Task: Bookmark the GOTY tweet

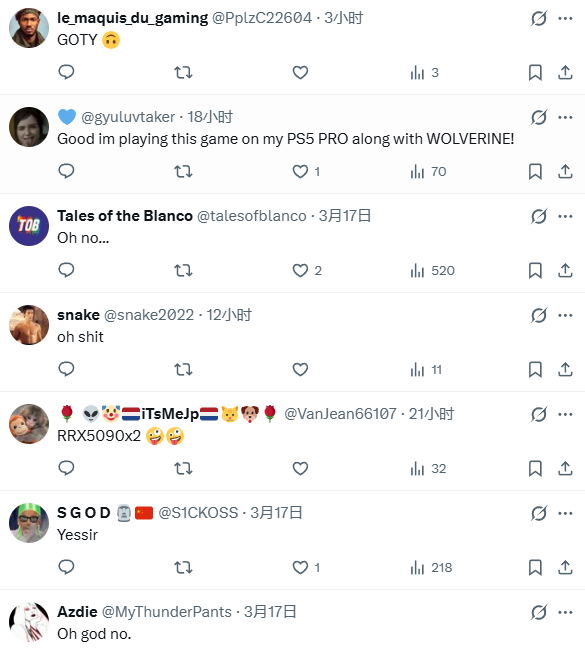Action: click(x=535, y=72)
